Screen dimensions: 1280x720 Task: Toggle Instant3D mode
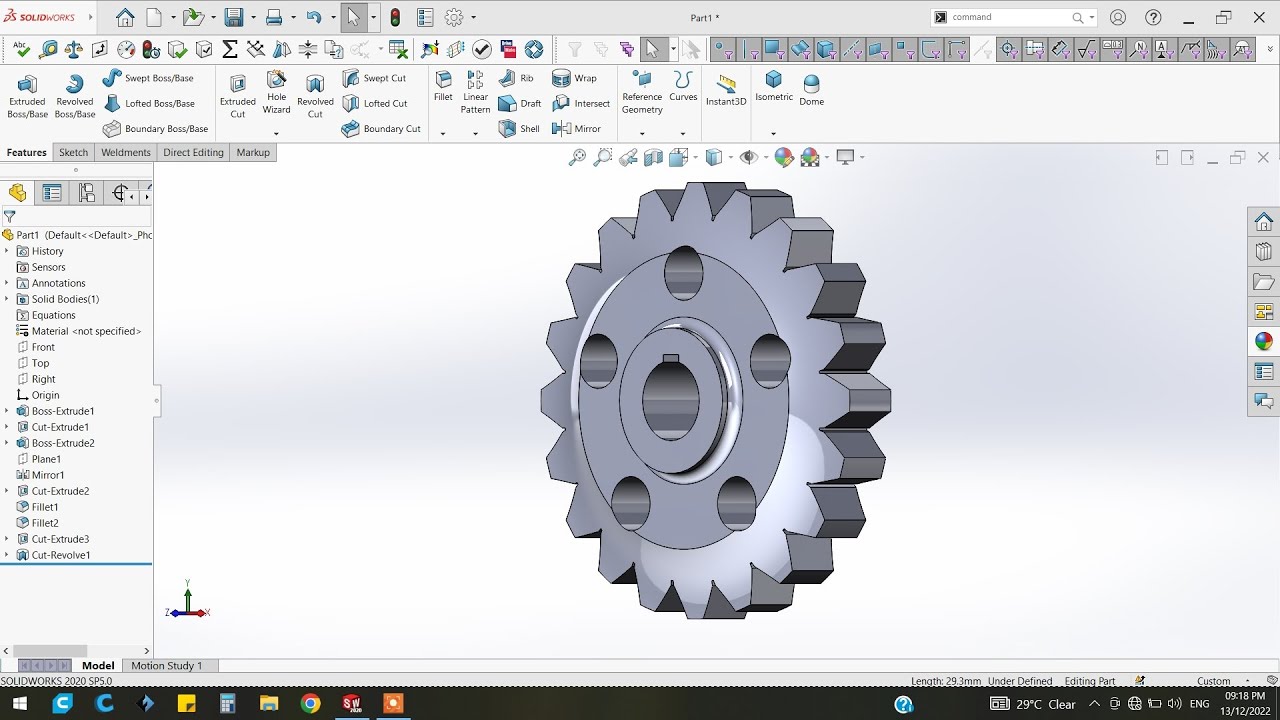(x=726, y=89)
